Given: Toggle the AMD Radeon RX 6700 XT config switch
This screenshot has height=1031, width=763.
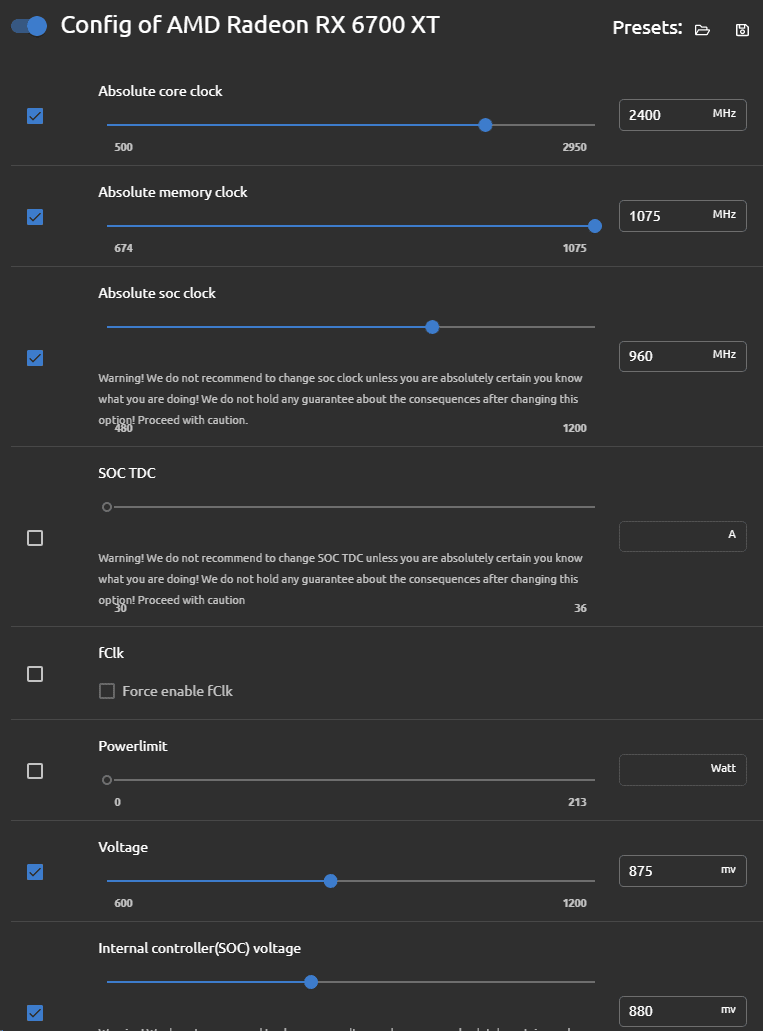Looking at the screenshot, I should [x=30, y=26].
